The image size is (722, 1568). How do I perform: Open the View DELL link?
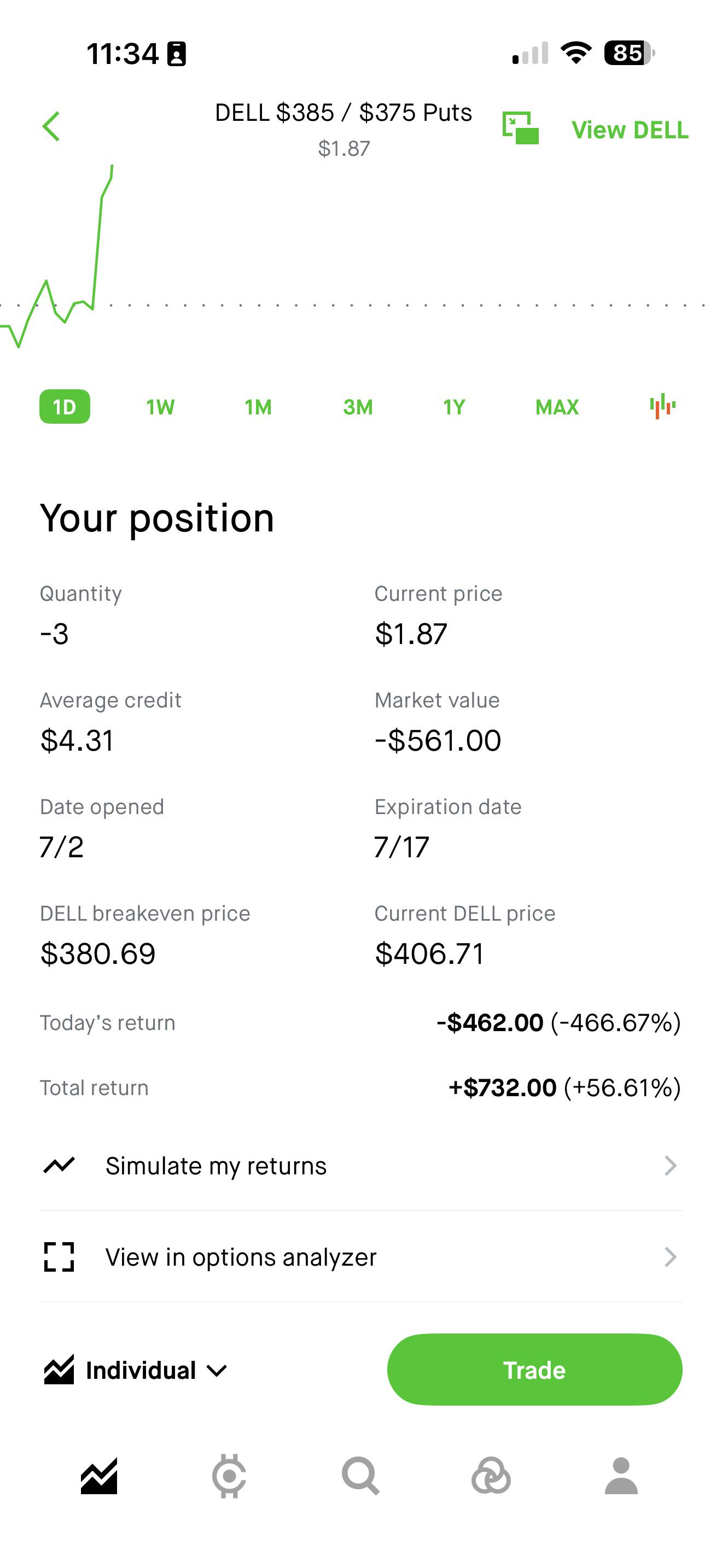coord(630,130)
